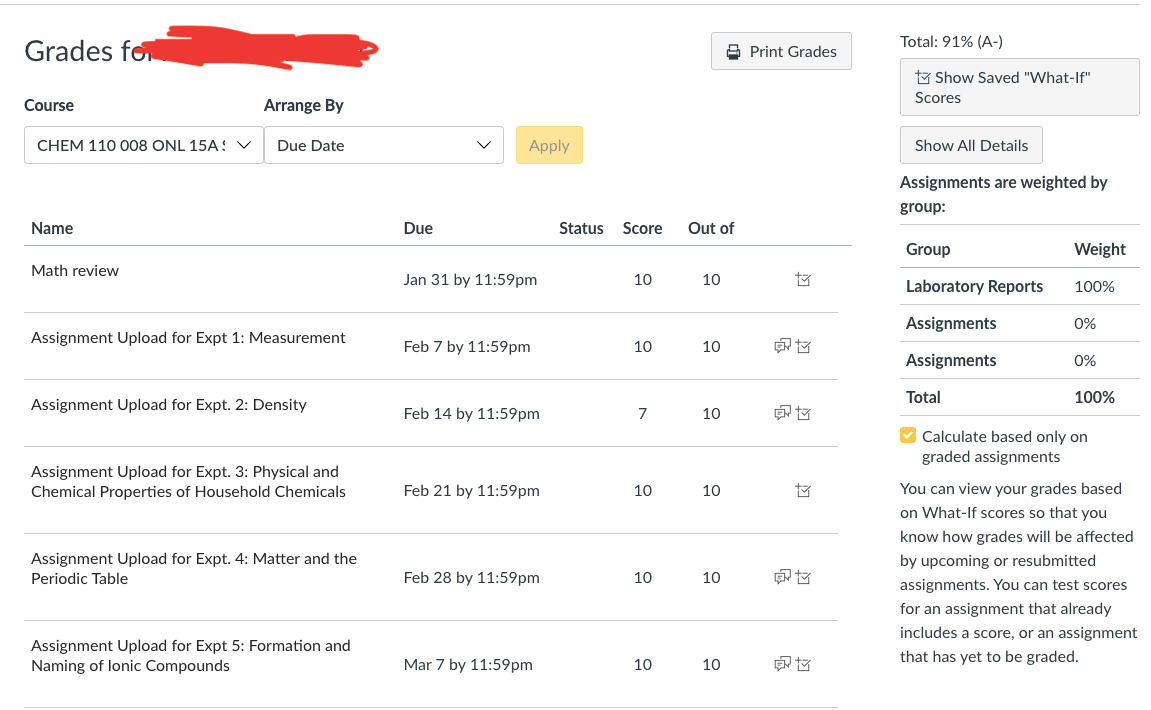1151x710 pixels.
Task: Open Assignment Upload for Expt. 2: Density link
Action: [169, 404]
